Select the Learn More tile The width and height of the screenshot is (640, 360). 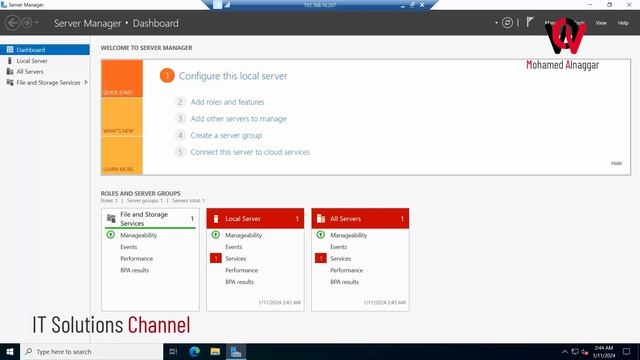122,156
